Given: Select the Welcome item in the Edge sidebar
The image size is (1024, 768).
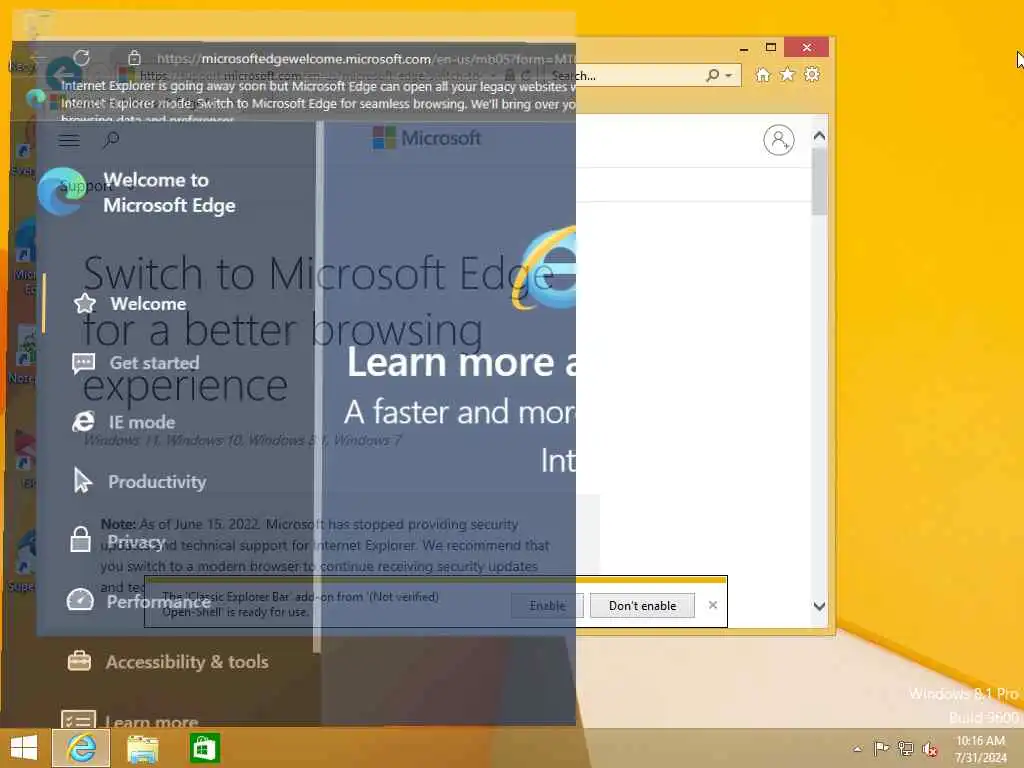Looking at the screenshot, I should [x=130, y=304].
